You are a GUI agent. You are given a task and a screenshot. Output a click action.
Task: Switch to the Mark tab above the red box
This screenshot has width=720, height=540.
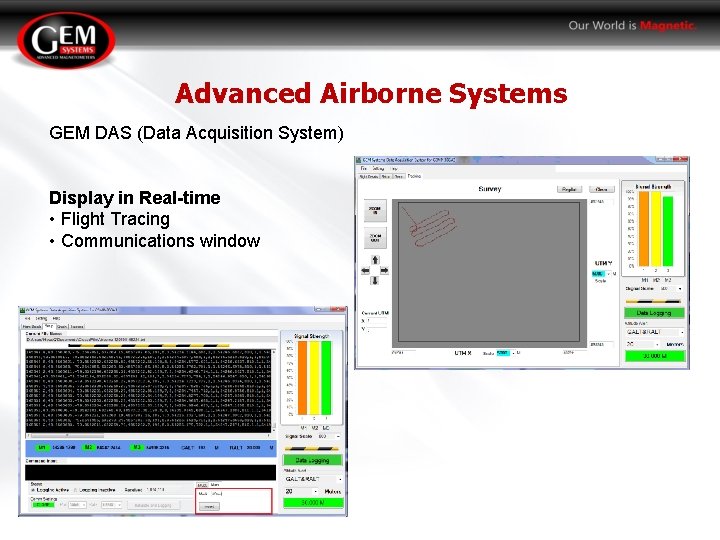215,484
